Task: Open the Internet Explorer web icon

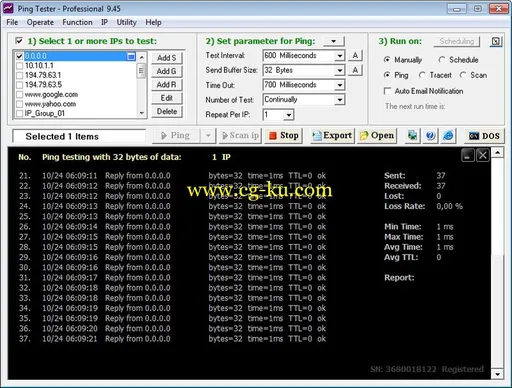Action: (x=448, y=136)
